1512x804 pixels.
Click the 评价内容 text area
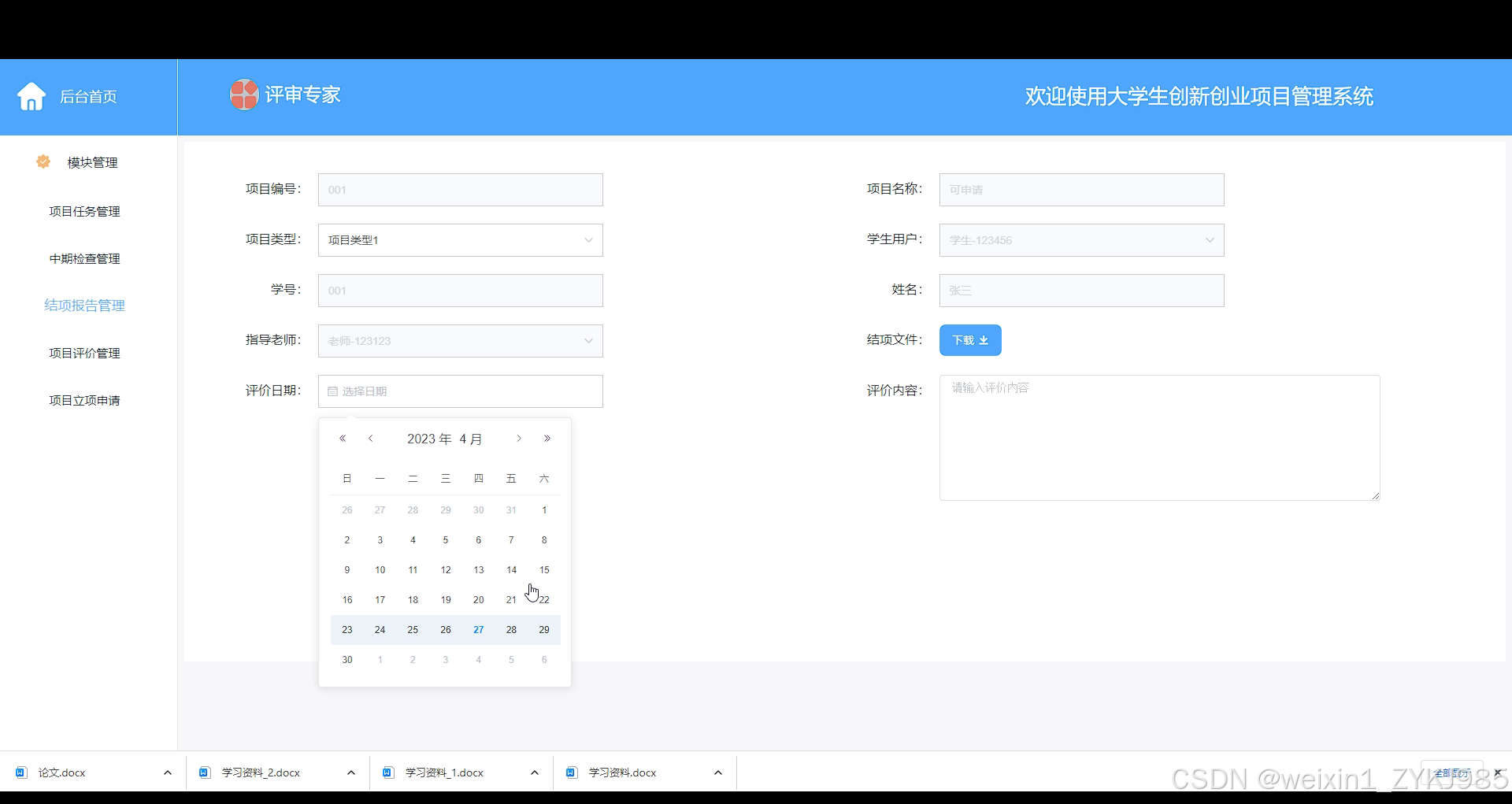pyautogui.click(x=1160, y=438)
